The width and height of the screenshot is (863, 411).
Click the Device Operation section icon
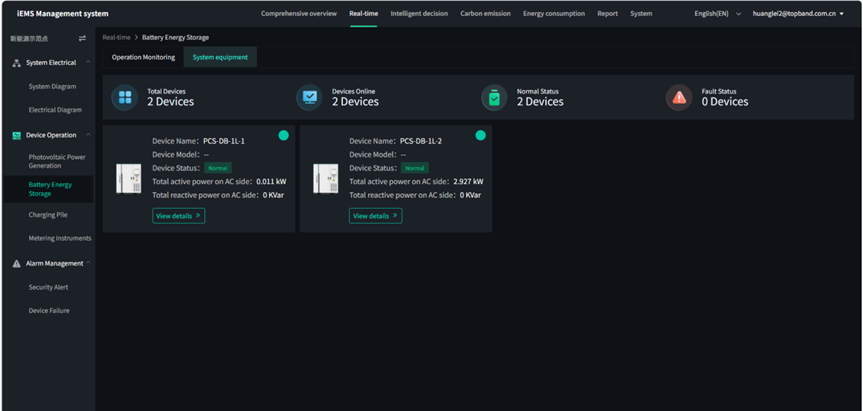point(16,135)
